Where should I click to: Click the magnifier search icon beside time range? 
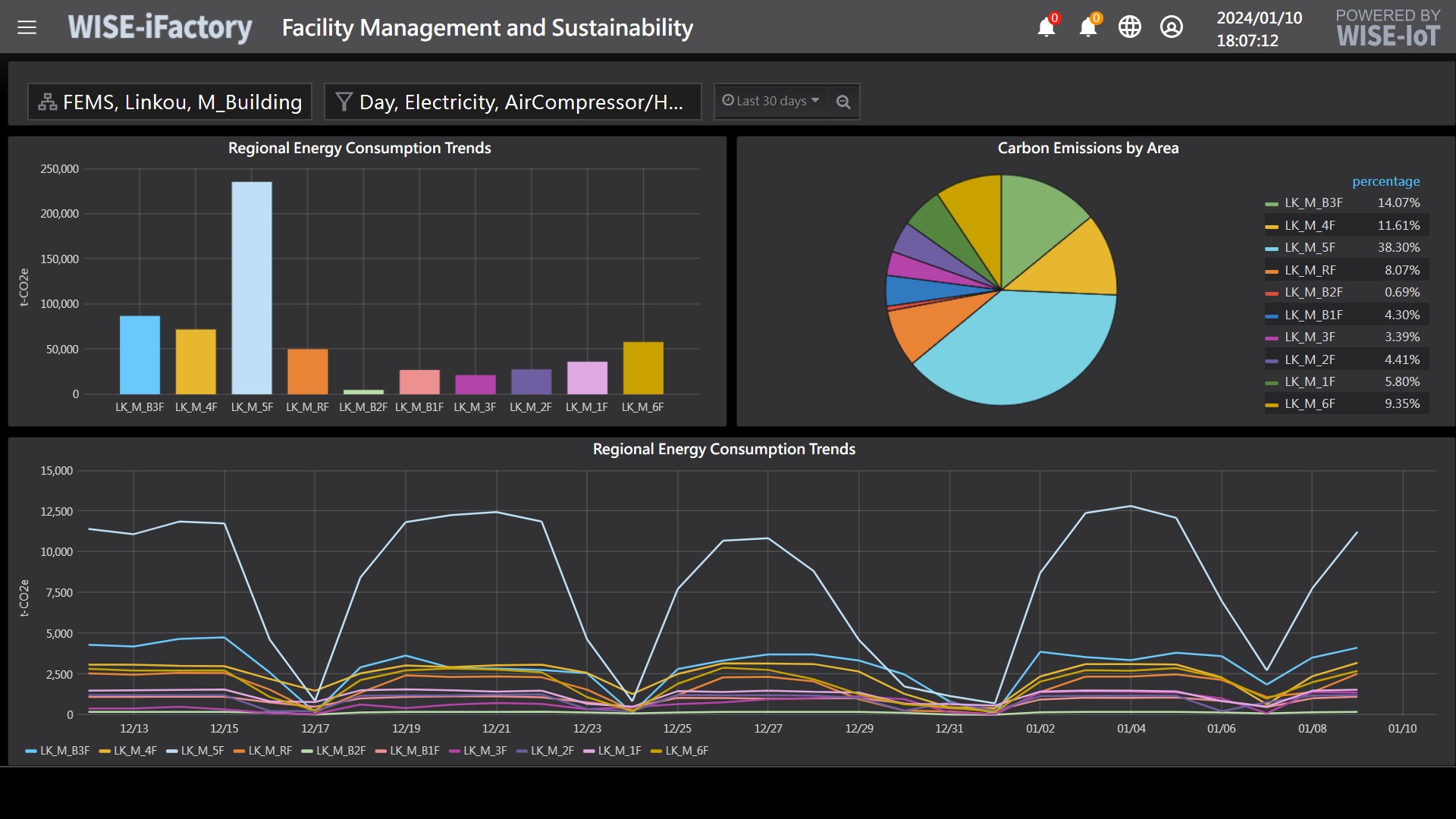click(843, 102)
